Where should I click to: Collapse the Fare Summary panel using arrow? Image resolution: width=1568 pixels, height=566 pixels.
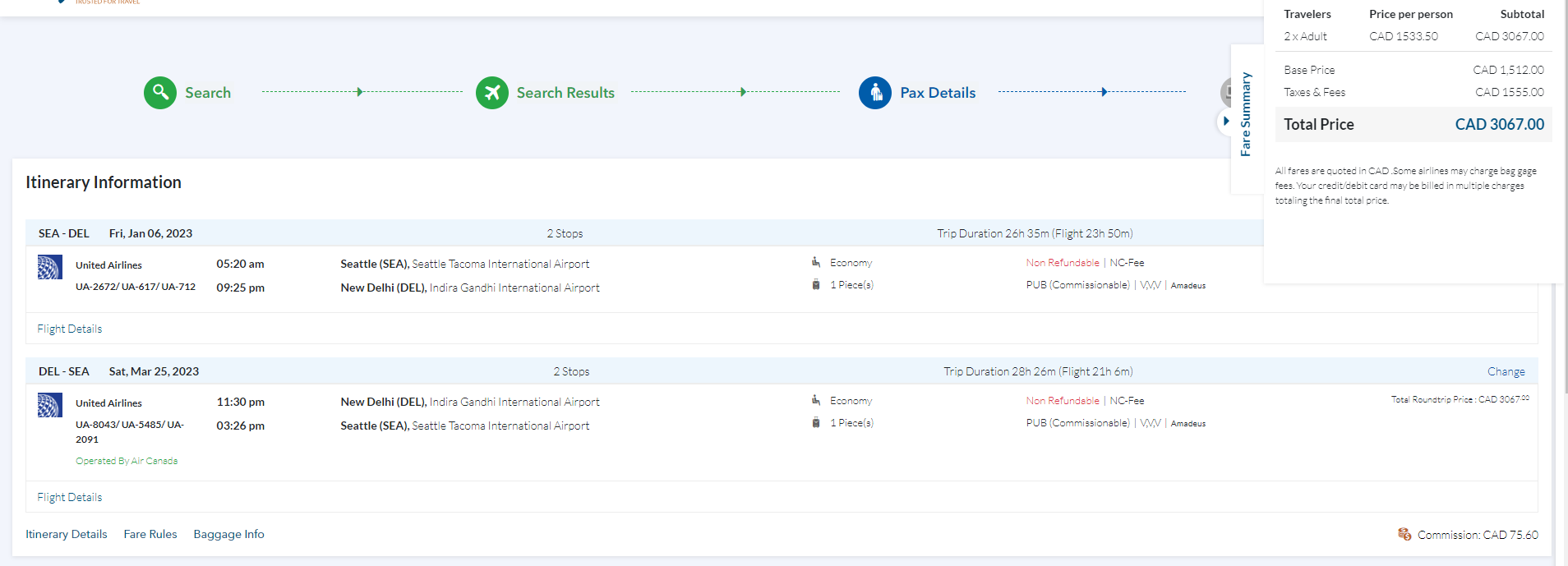coord(1225,121)
